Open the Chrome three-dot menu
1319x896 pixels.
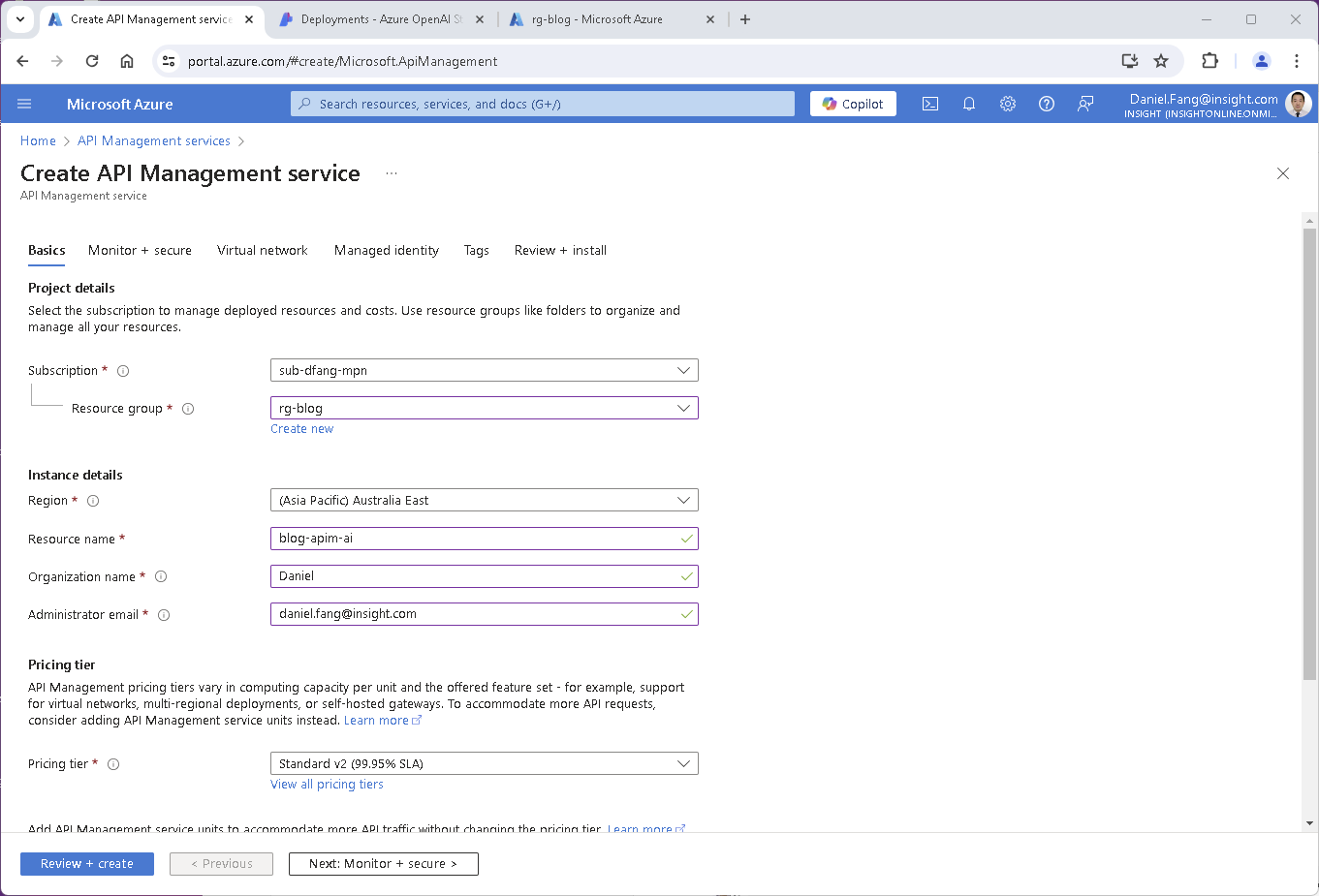(x=1297, y=61)
